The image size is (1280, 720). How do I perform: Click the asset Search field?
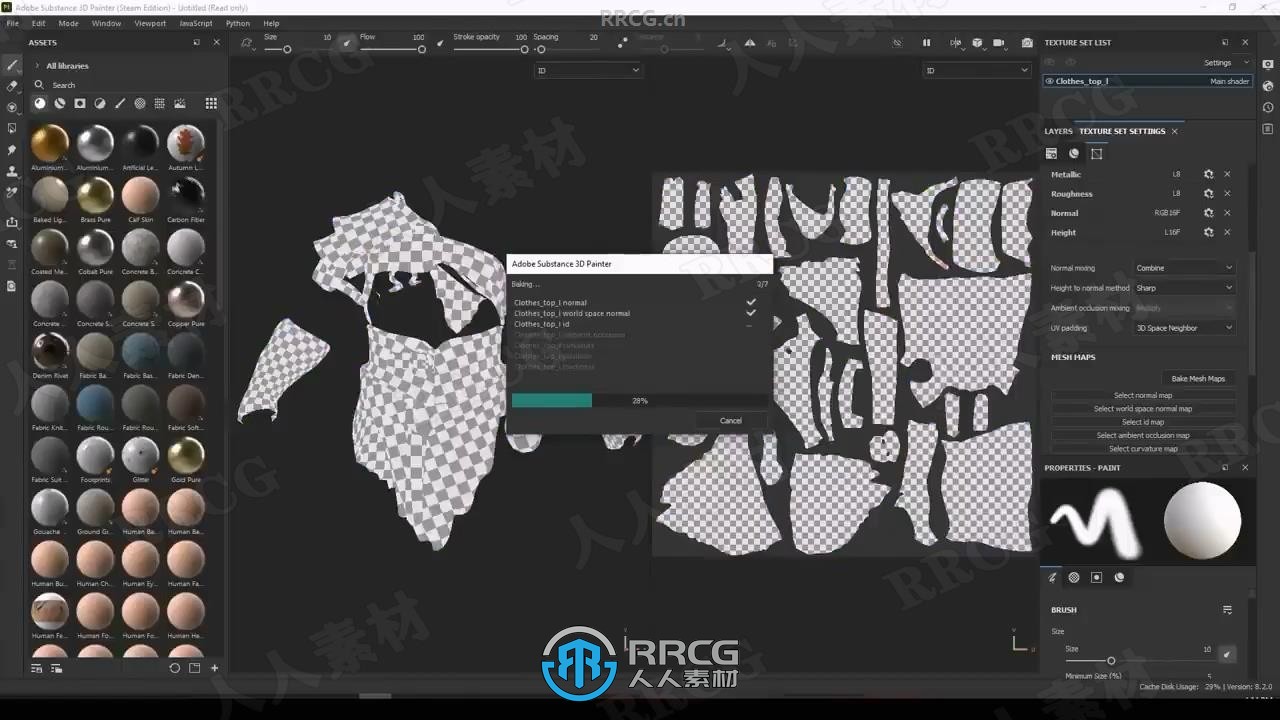tap(125, 85)
